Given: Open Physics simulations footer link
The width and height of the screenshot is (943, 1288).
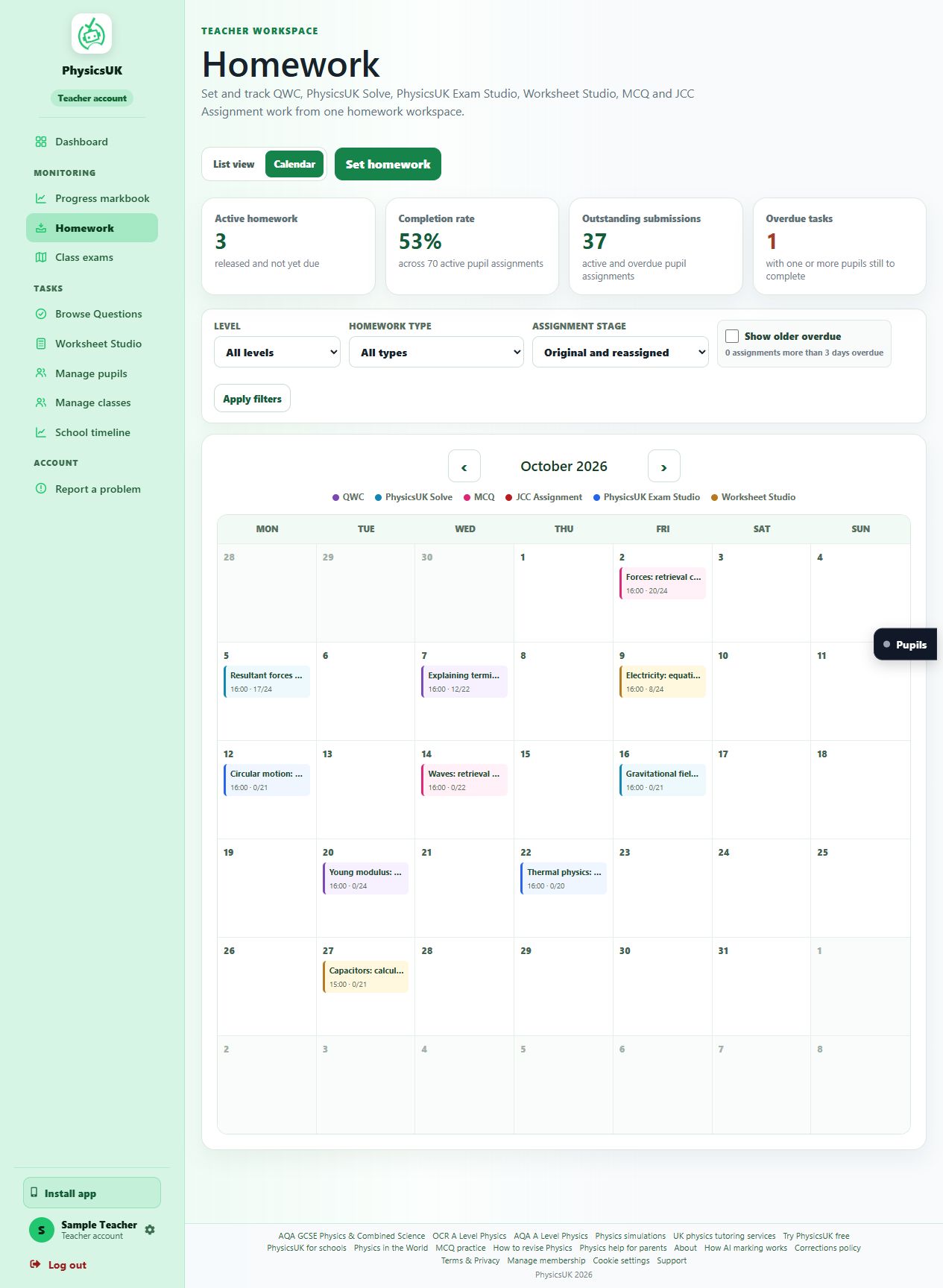Looking at the screenshot, I should pos(631,1235).
